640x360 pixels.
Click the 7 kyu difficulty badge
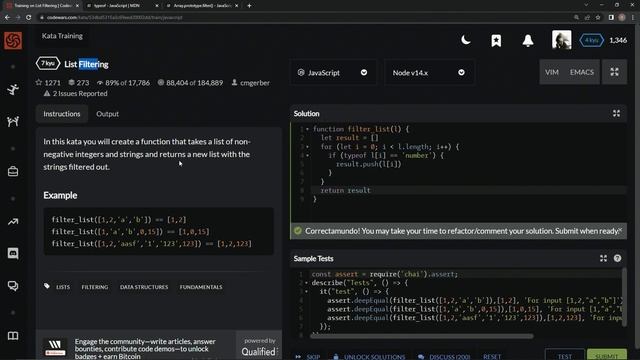(x=48, y=64)
